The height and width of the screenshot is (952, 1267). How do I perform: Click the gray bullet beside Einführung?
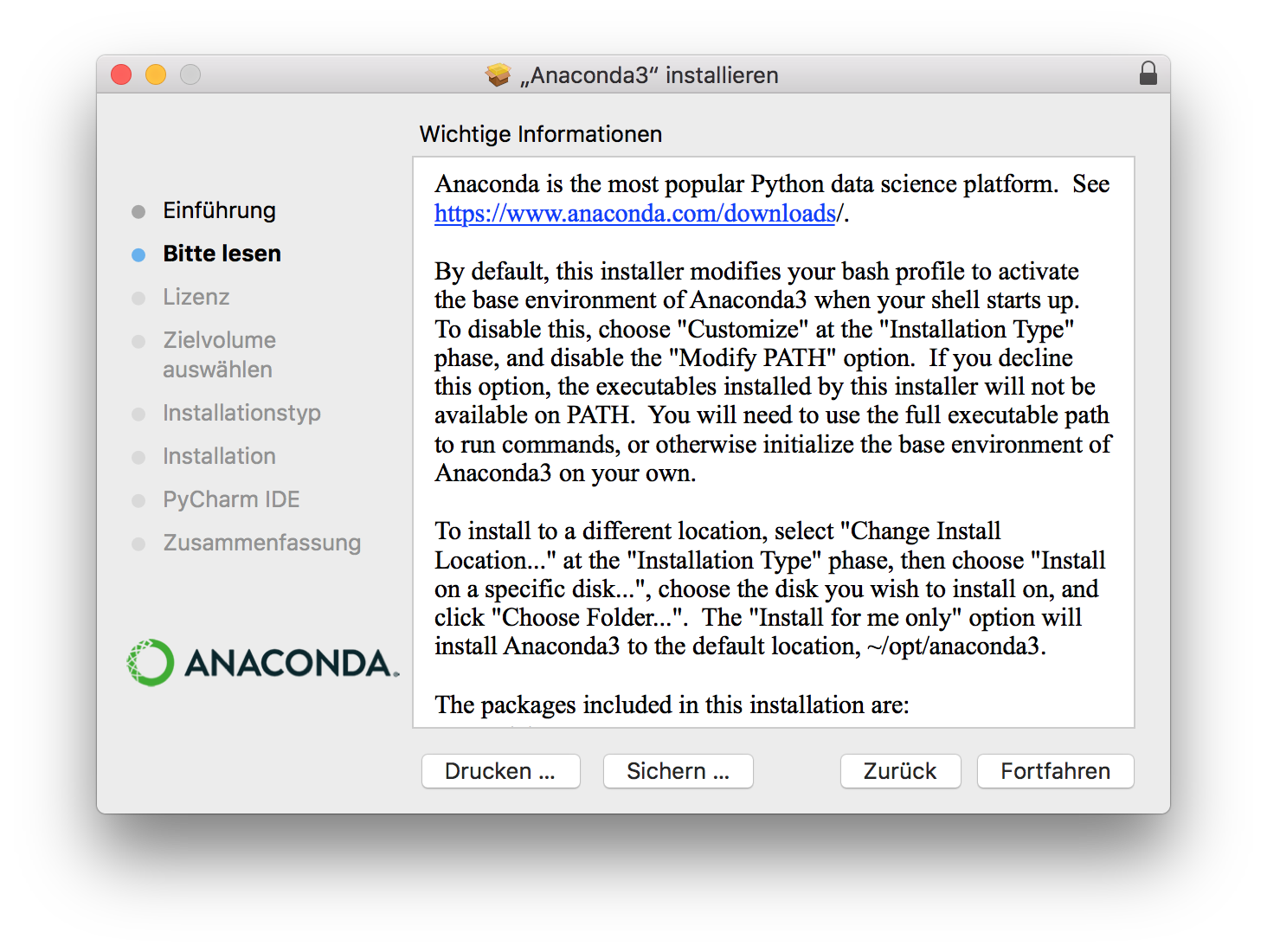pyautogui.click(x=138, y=211)
